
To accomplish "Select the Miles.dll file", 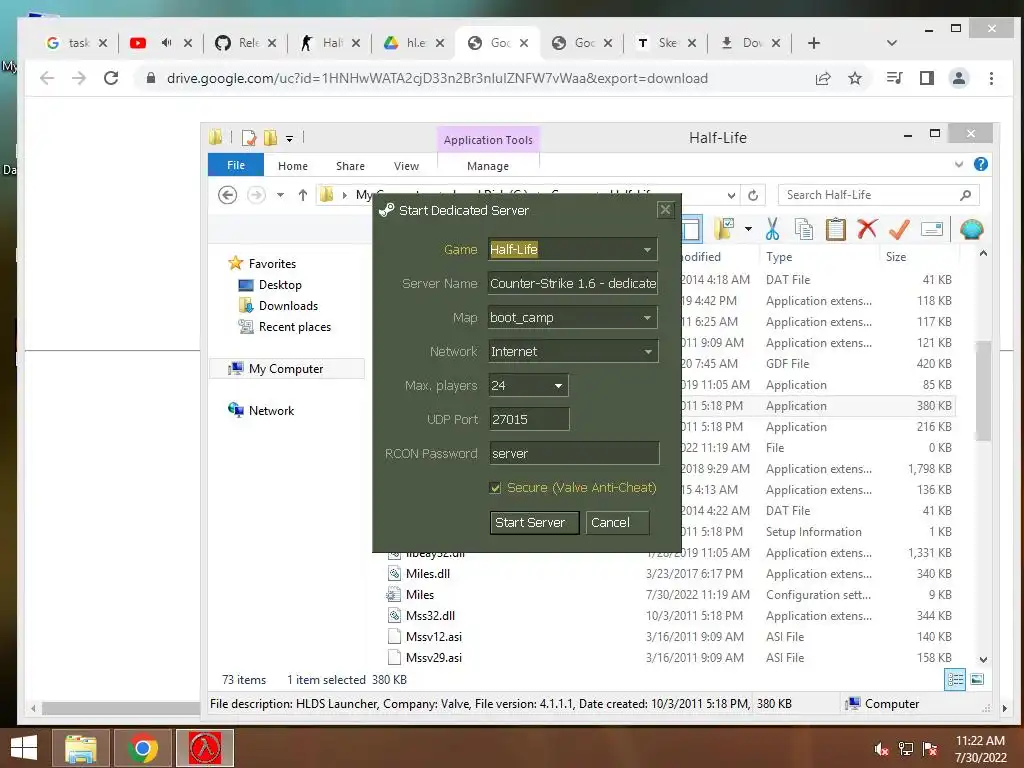I will click(x=428, y=573).
